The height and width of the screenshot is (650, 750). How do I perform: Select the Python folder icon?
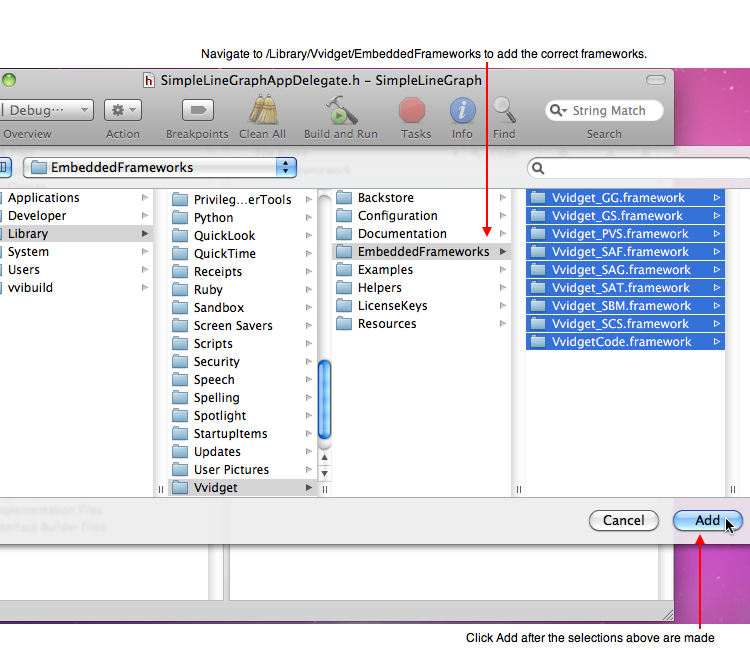(x=180, y=218)
